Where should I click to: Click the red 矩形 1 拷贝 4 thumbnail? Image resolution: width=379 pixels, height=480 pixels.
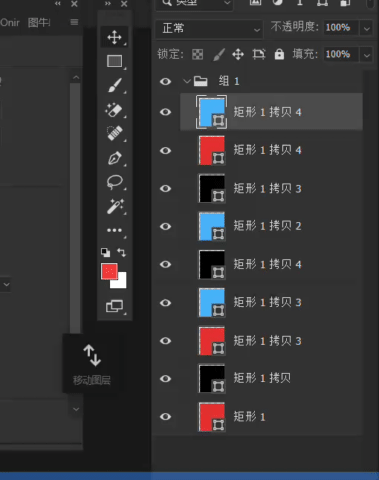(x=212, y=150)
